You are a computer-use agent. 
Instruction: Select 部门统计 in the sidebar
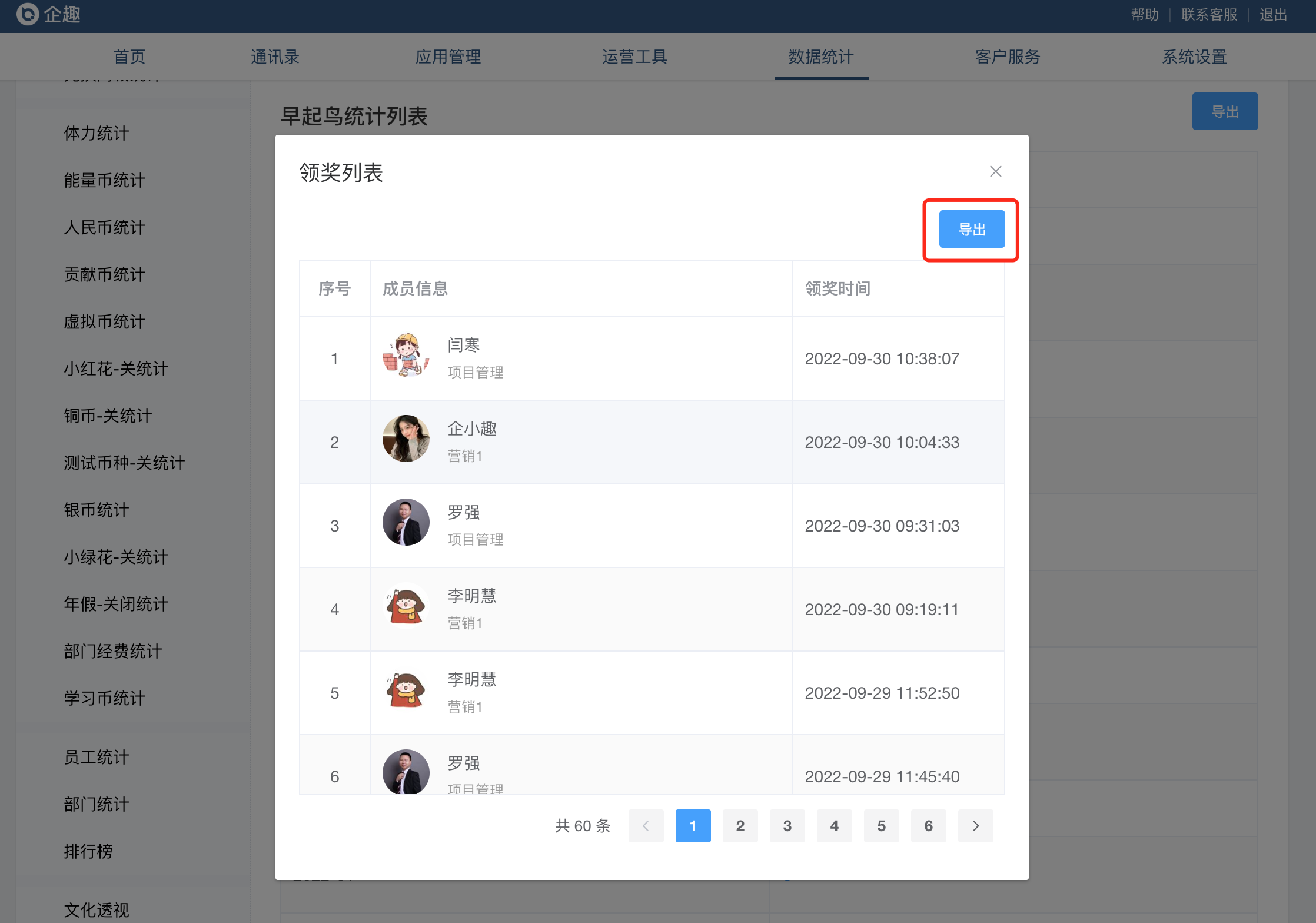pyautogui.click(x=97, y=804)
